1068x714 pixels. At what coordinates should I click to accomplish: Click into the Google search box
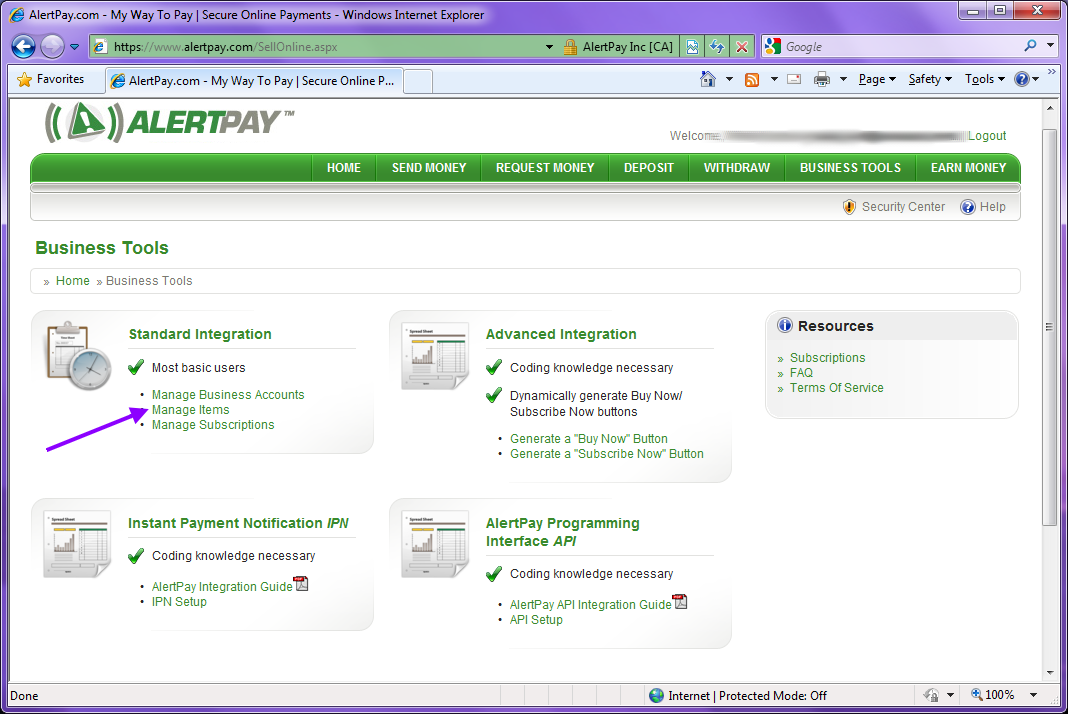click(900, 47)
